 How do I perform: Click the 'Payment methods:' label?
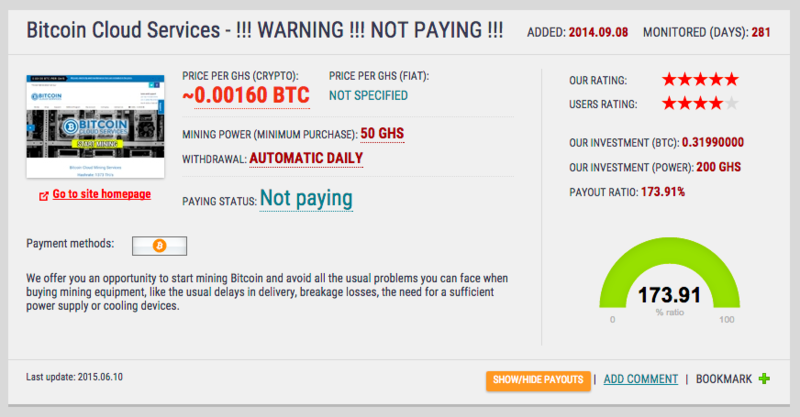pos(70,243)
